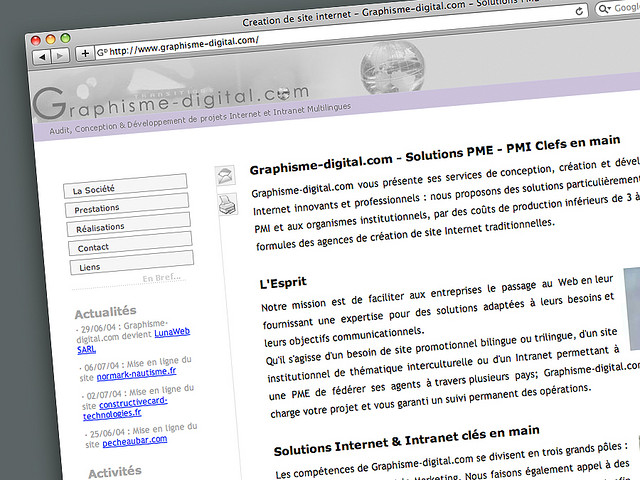Open the Contact menu item

click(130, 244)
